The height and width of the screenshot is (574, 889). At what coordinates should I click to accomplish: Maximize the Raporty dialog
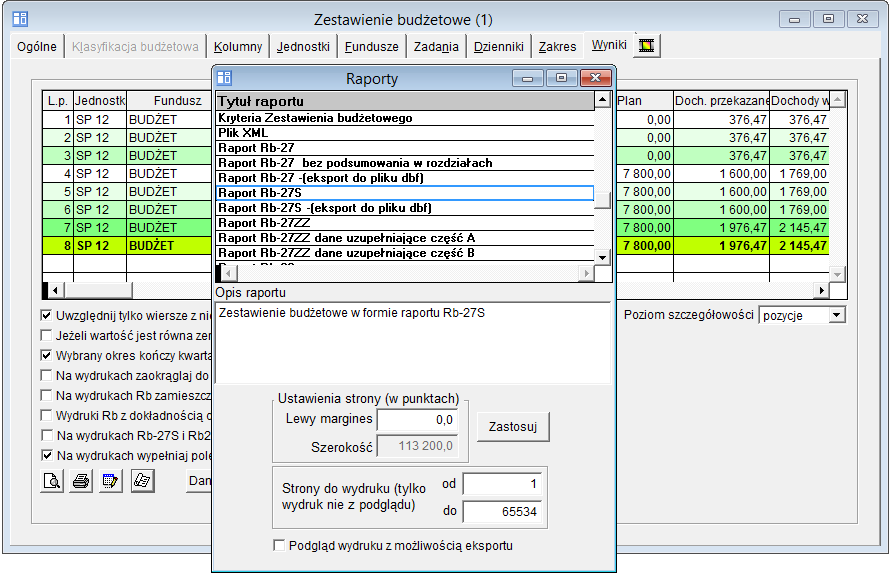coord(561,78)
